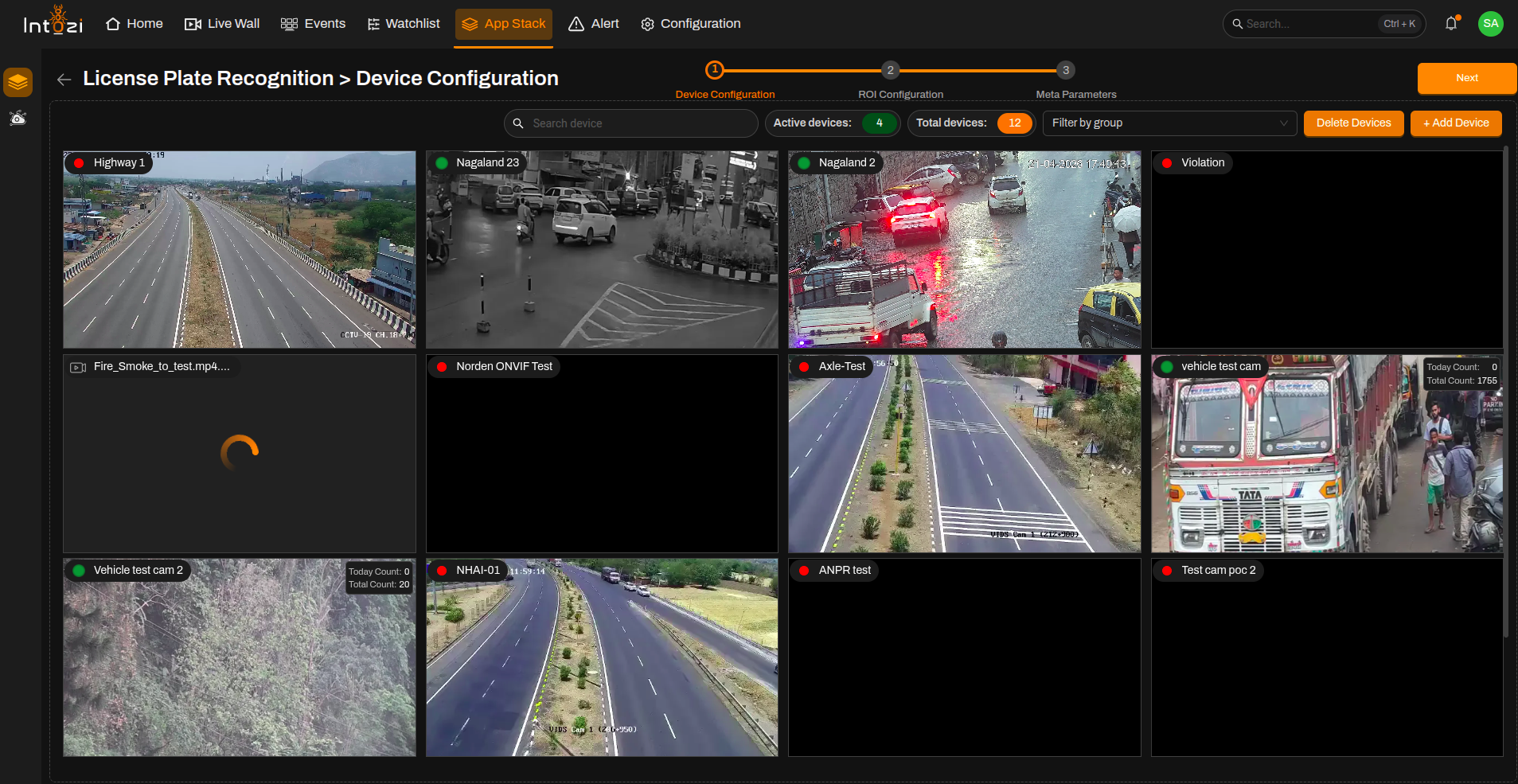Jump to step 2 ROI Configuration

[891, 70]
